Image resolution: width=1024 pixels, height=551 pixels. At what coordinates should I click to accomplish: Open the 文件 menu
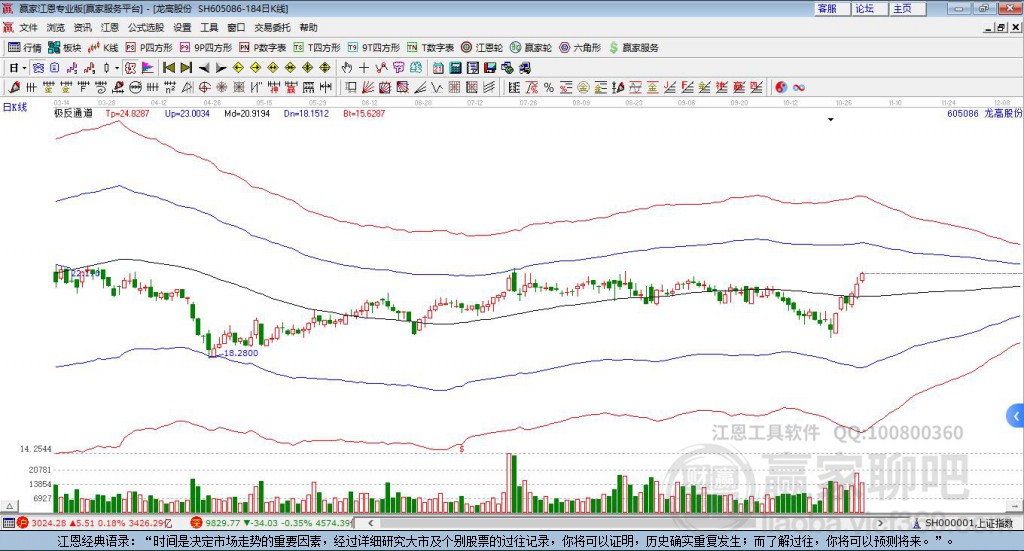[x=28, y=27]
